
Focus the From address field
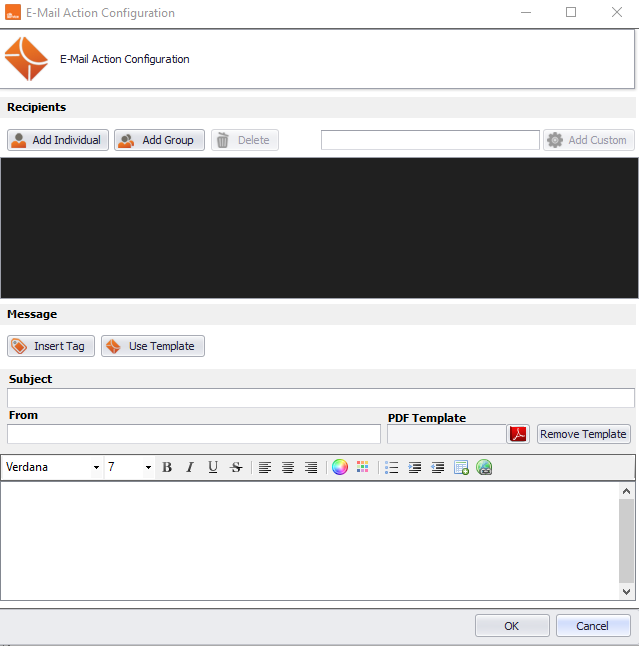tap(194, 434)
